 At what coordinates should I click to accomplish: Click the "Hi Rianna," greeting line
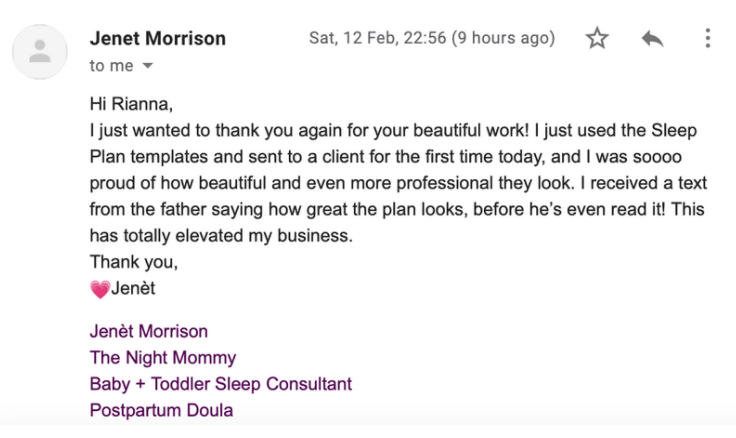click(131, 105)
